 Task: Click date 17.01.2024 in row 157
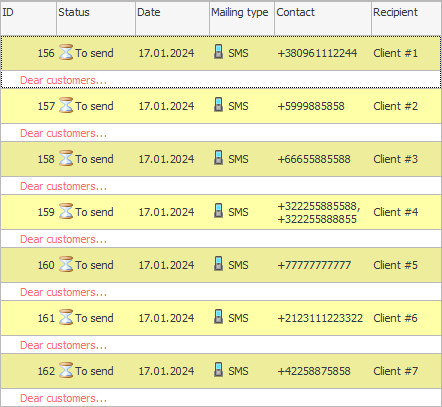[166, 106]
